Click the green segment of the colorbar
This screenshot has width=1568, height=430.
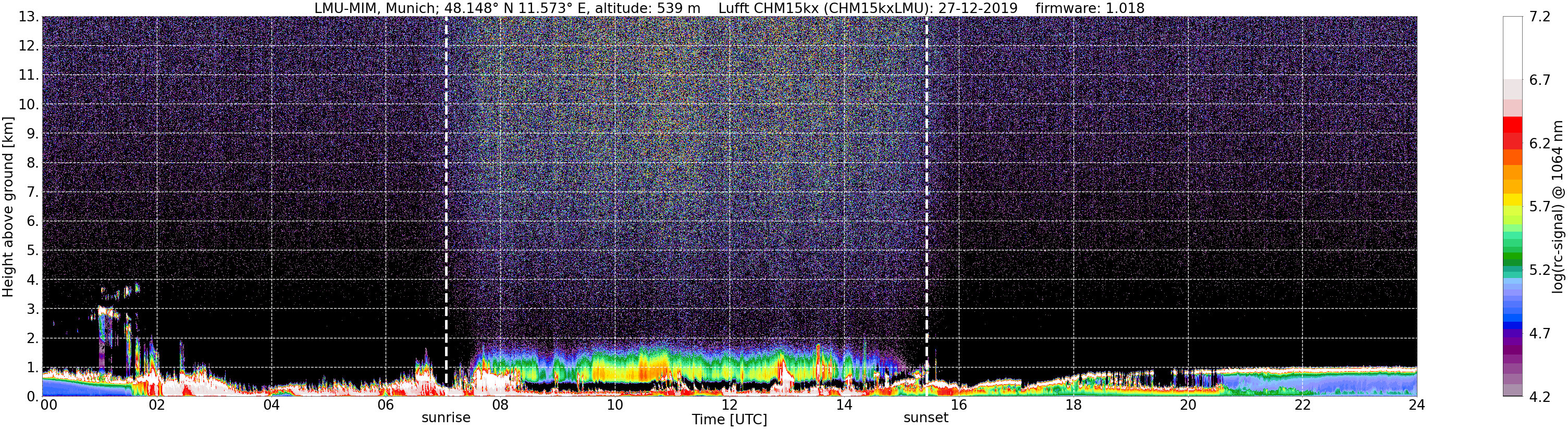click(1513, 256)
